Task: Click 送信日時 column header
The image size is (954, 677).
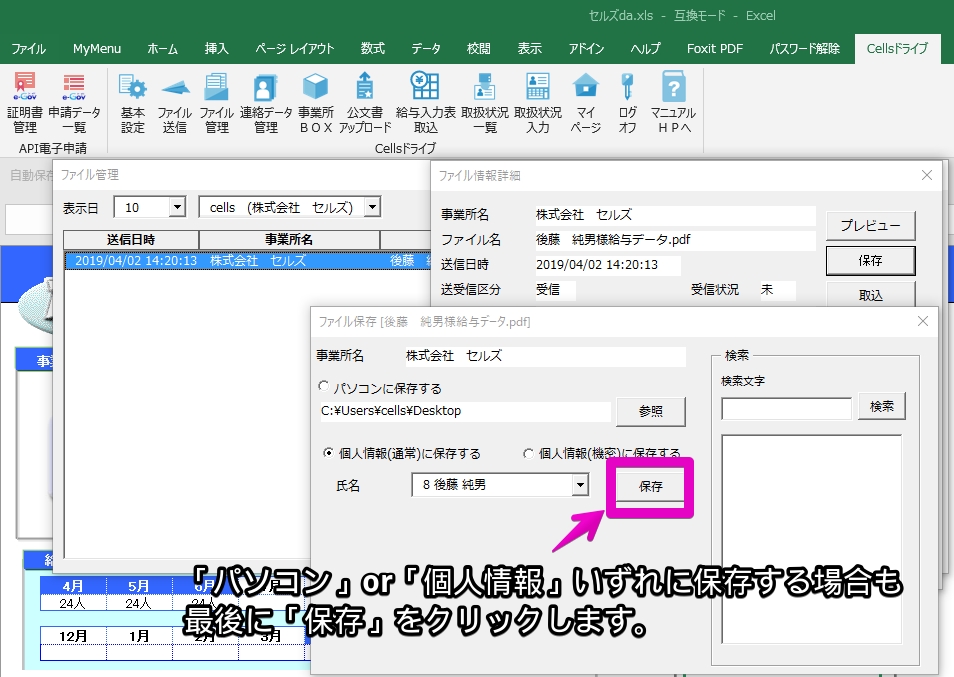Action: coord(131,240)
